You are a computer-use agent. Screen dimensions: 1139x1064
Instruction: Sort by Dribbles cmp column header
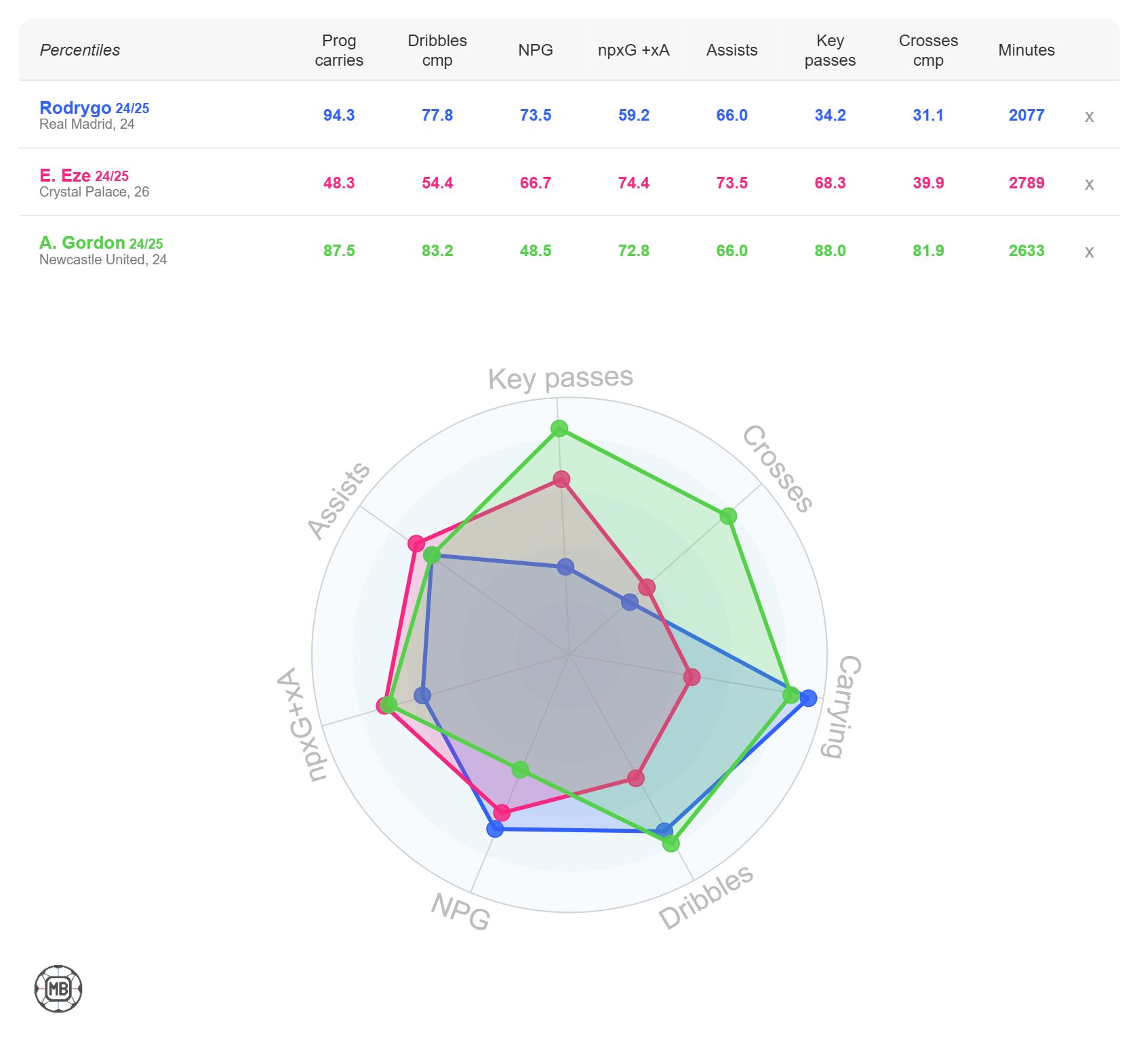click(437, 50)
